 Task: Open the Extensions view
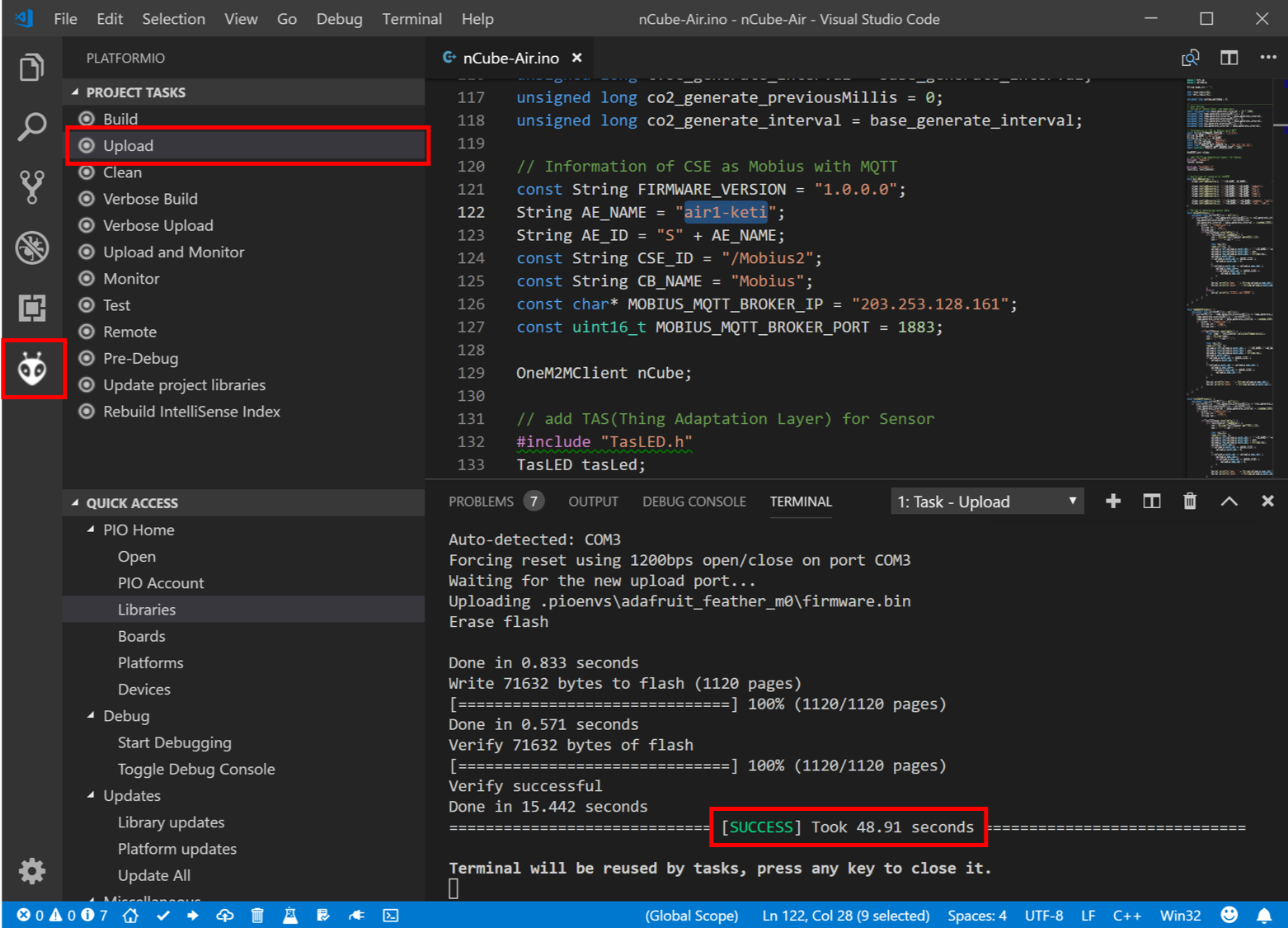click(31, 308)
